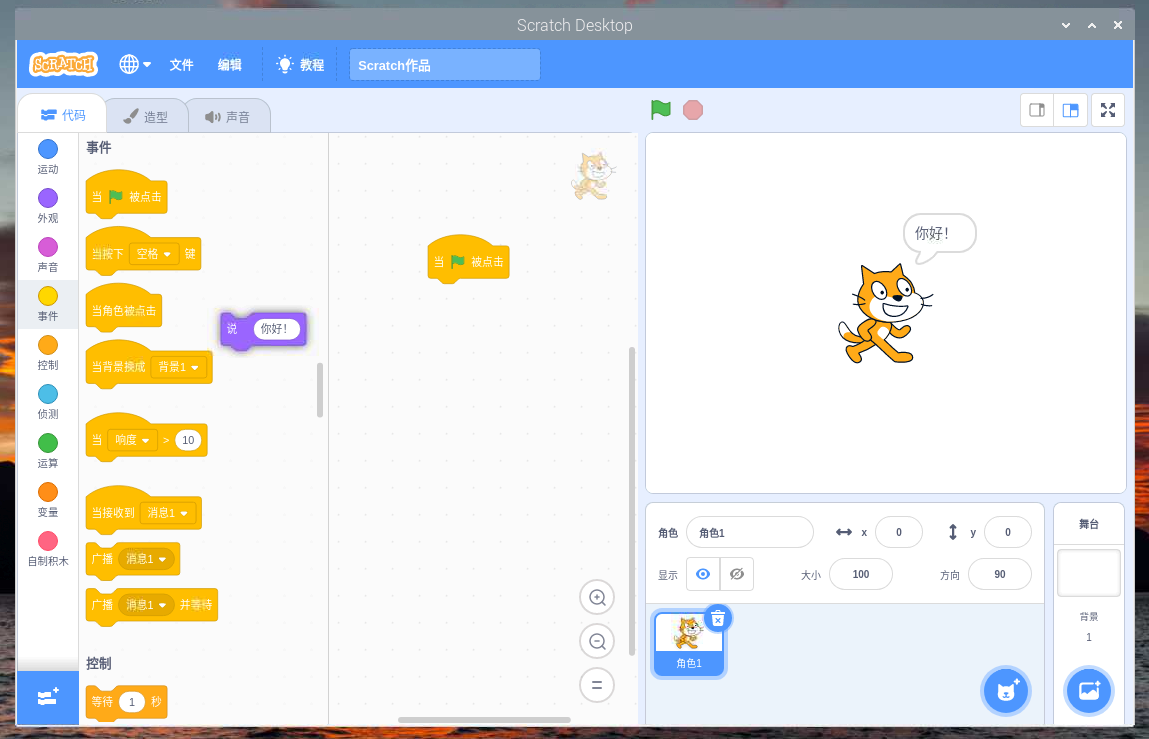Select the 运动 block category
Image resolution: width=1149 pixels, height=739 pixels.
pos(48,157)
